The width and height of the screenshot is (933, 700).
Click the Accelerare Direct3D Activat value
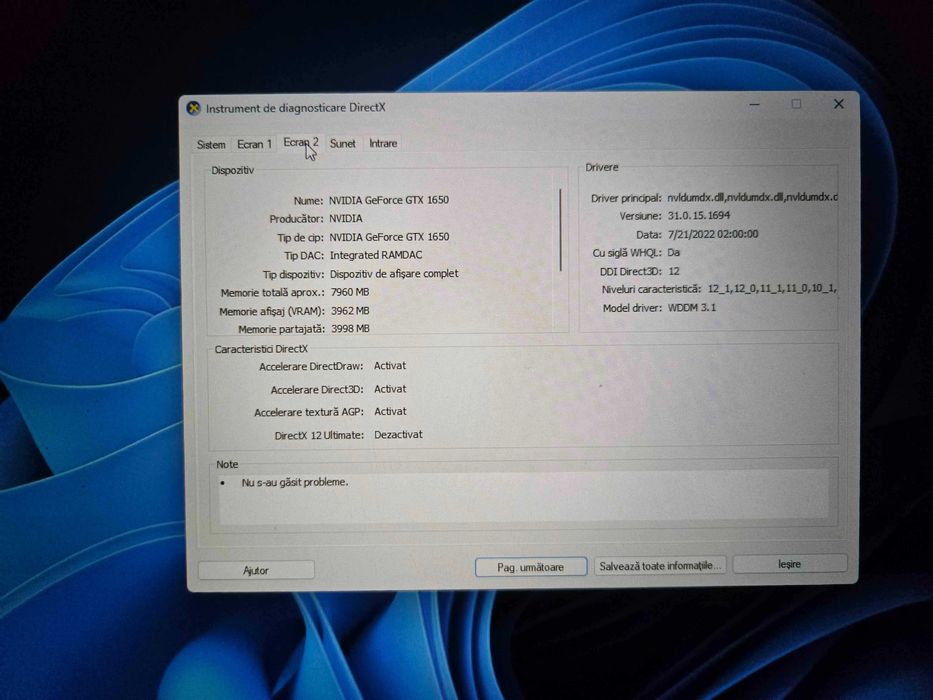(x=390, y=389)
